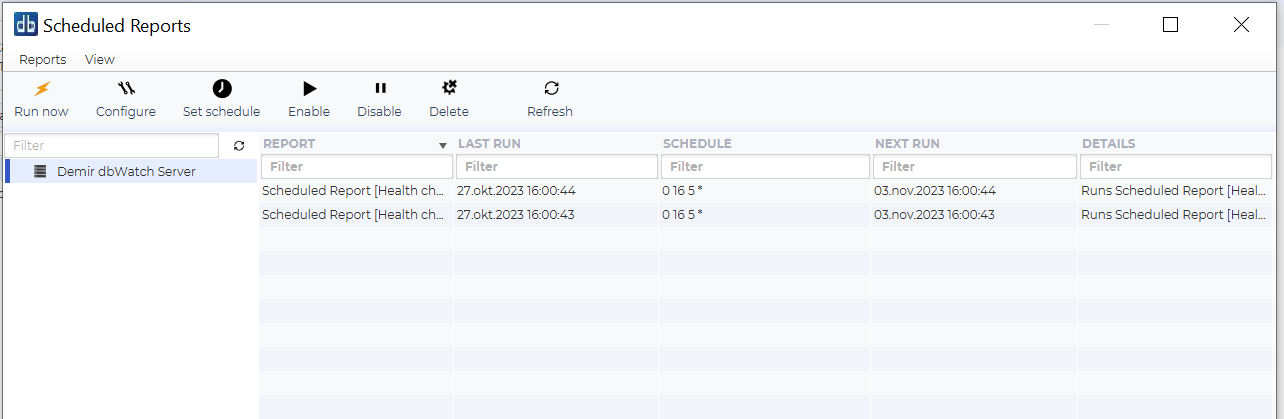
Task: Open the Reports menu
Action: coord(43,59)
